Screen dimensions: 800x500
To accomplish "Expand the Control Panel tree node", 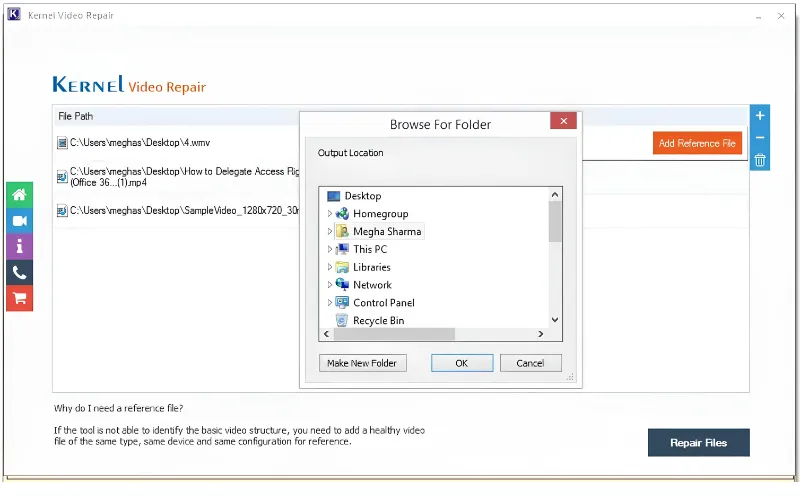I will (330, 303).
